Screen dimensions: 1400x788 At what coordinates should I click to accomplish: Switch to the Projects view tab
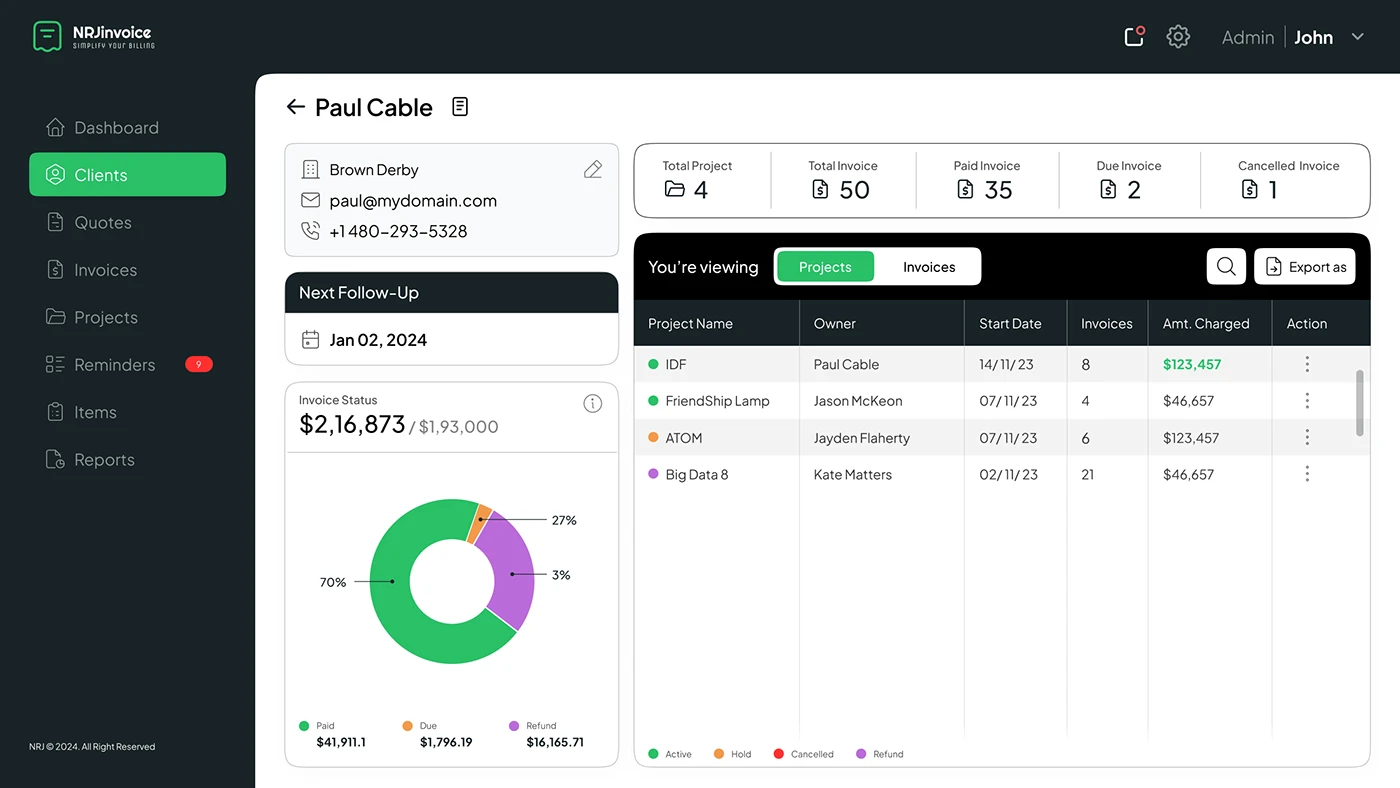[825, 267]
